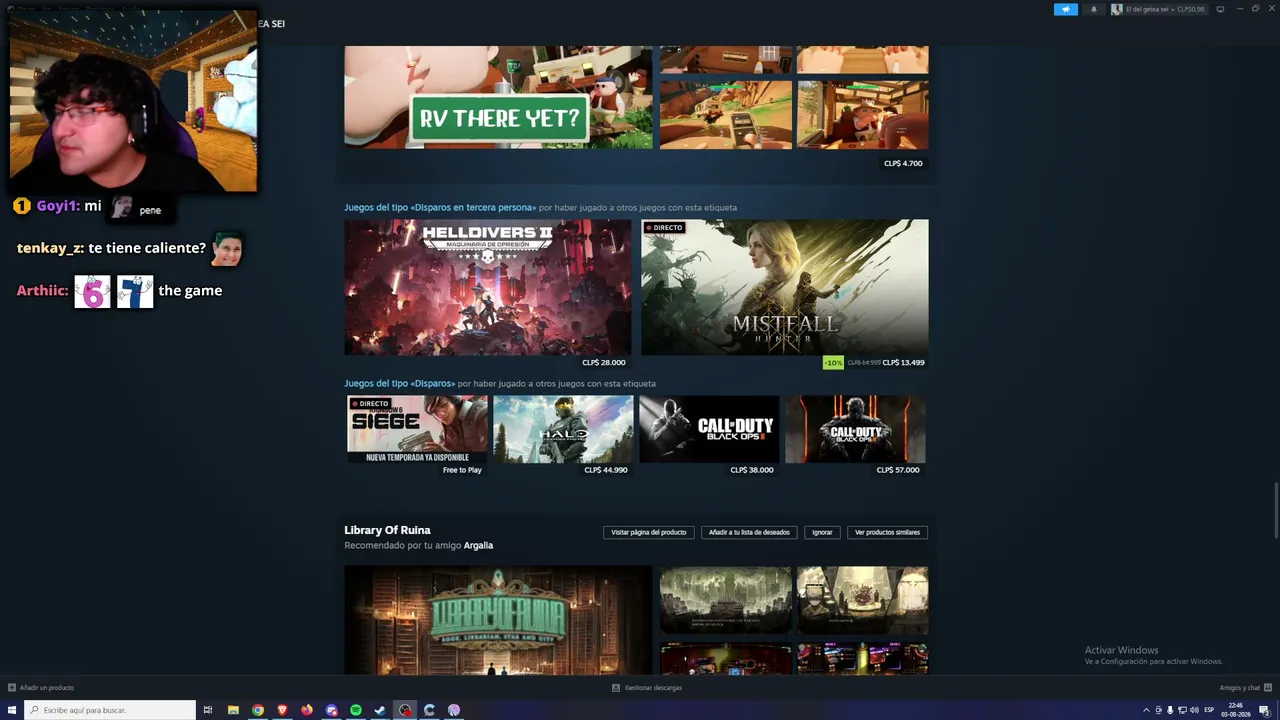This screenshot has width=1280, height=720.
Task: Click the friends chat icon beside 'Amigos y chat'
Action: click(1266, 688)
